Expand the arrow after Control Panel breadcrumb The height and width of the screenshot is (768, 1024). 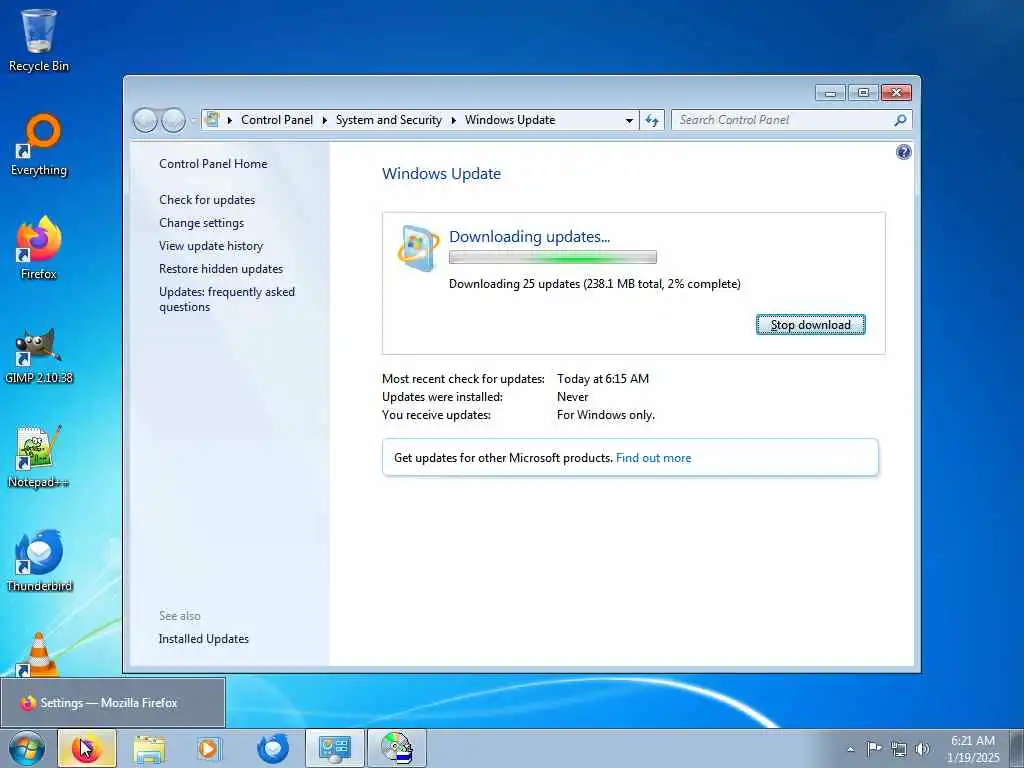coord(325,120)
